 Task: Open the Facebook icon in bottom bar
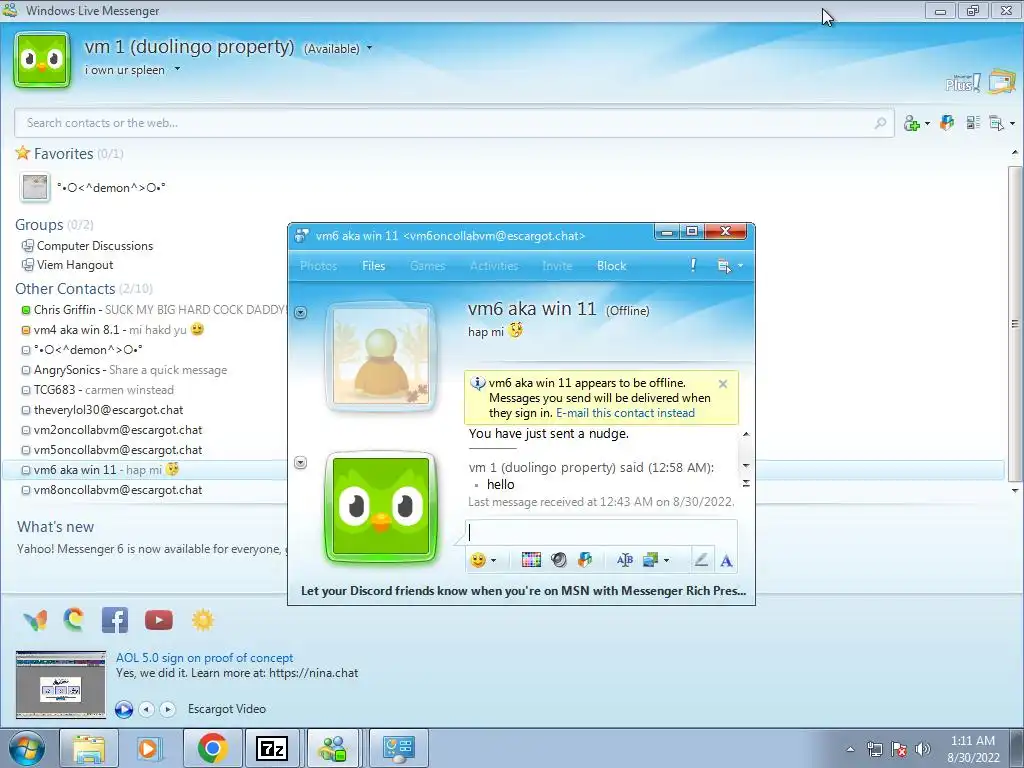click(x=115, y=620)
